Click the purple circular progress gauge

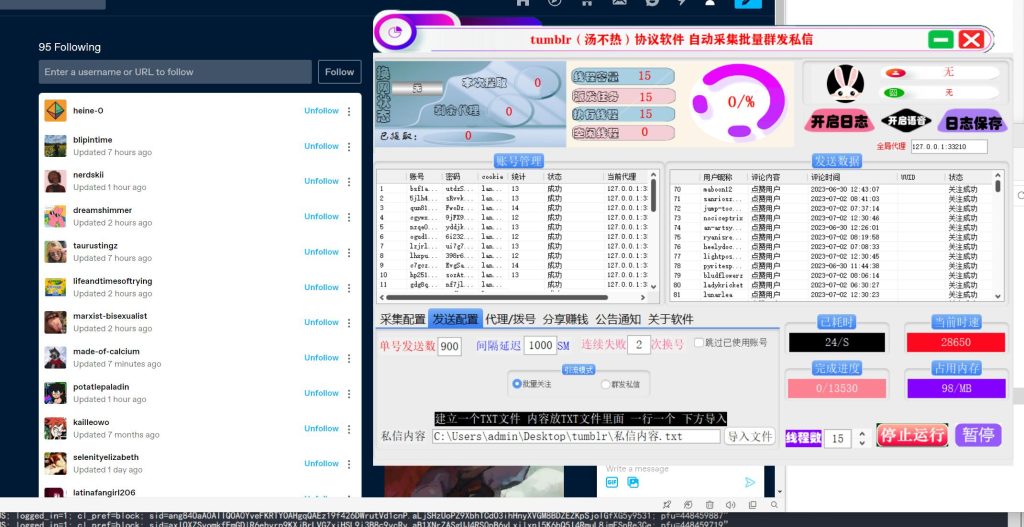(739, 101)
